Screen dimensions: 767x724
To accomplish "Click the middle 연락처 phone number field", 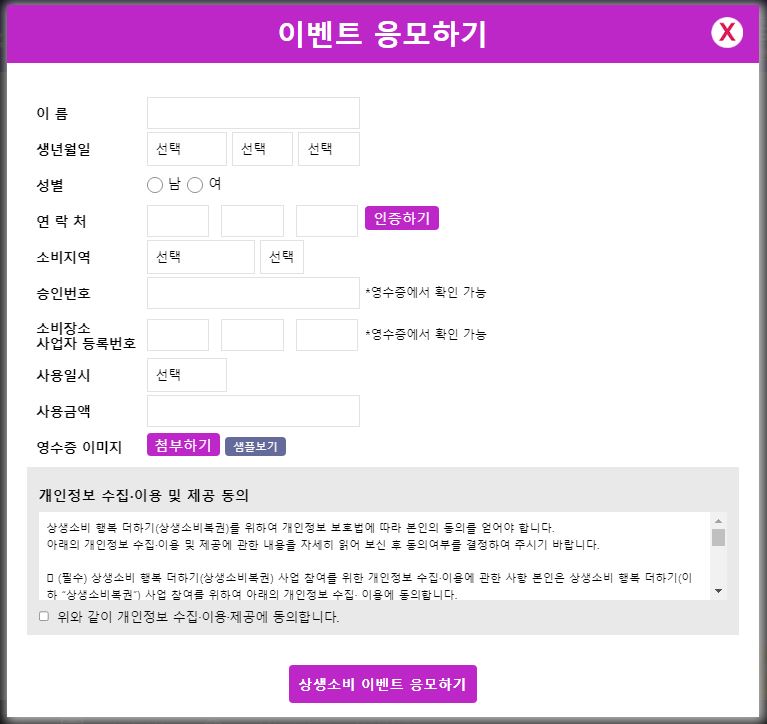I will click(252, 221).
